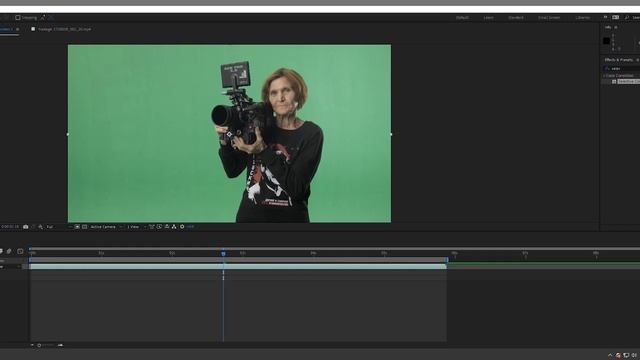This screenshot has width=640, height=360.
Task: Switch to the Standard workspace
Action: click(516, 18)
